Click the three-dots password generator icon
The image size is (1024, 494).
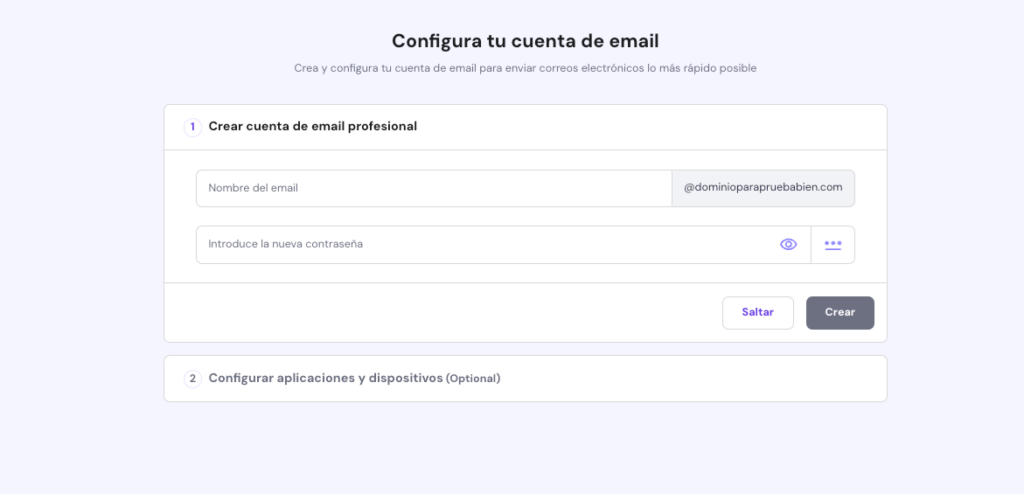tap(833, 244)
